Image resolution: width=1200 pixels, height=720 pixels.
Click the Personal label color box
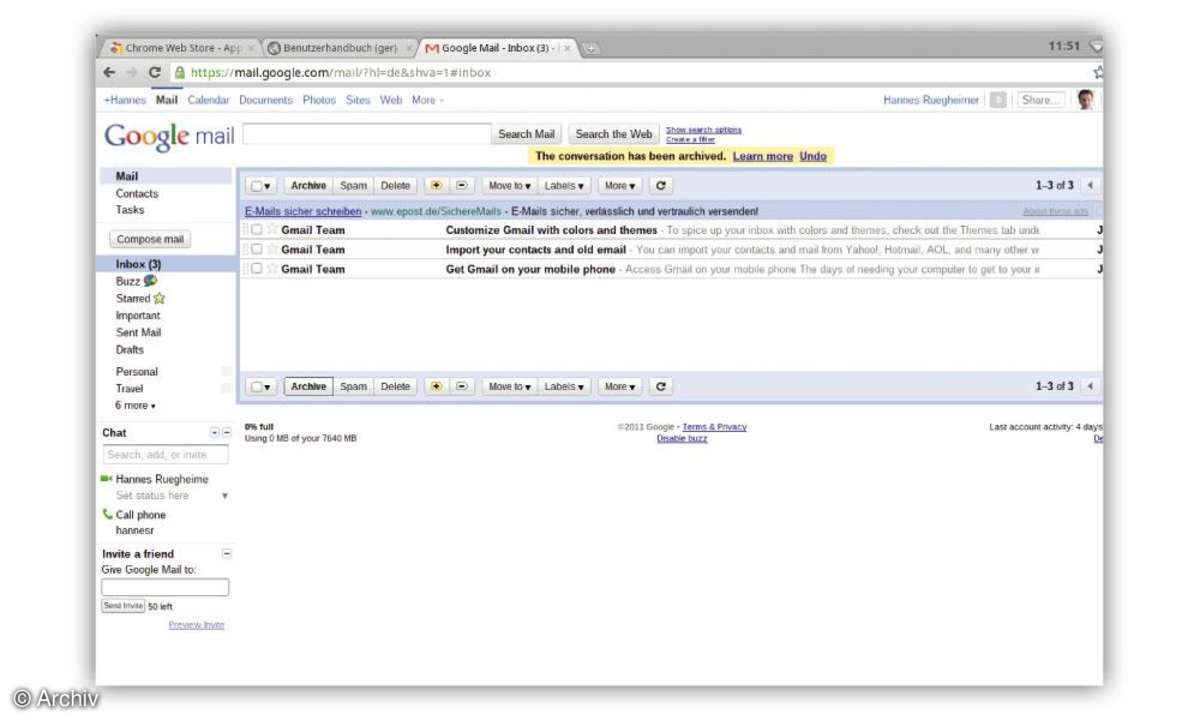point(226,372)
